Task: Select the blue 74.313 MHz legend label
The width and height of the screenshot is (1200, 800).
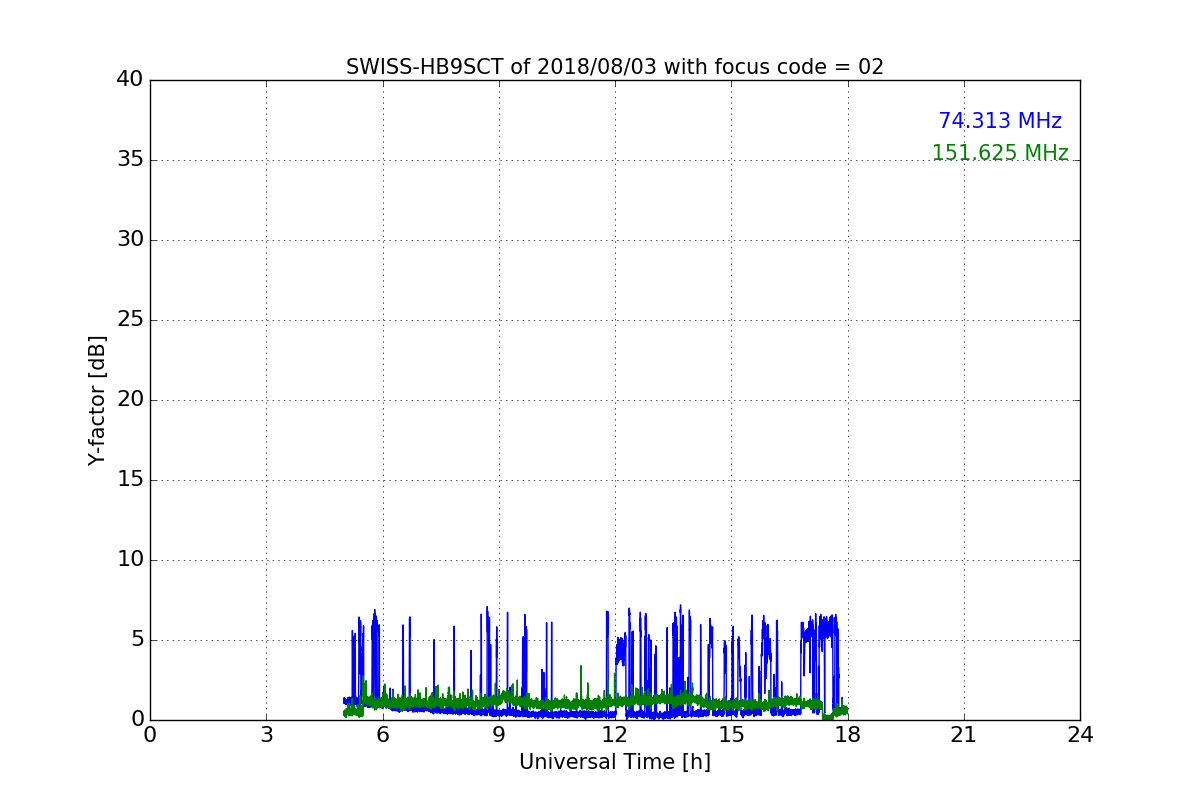Action: click(x=1000, y=121)
